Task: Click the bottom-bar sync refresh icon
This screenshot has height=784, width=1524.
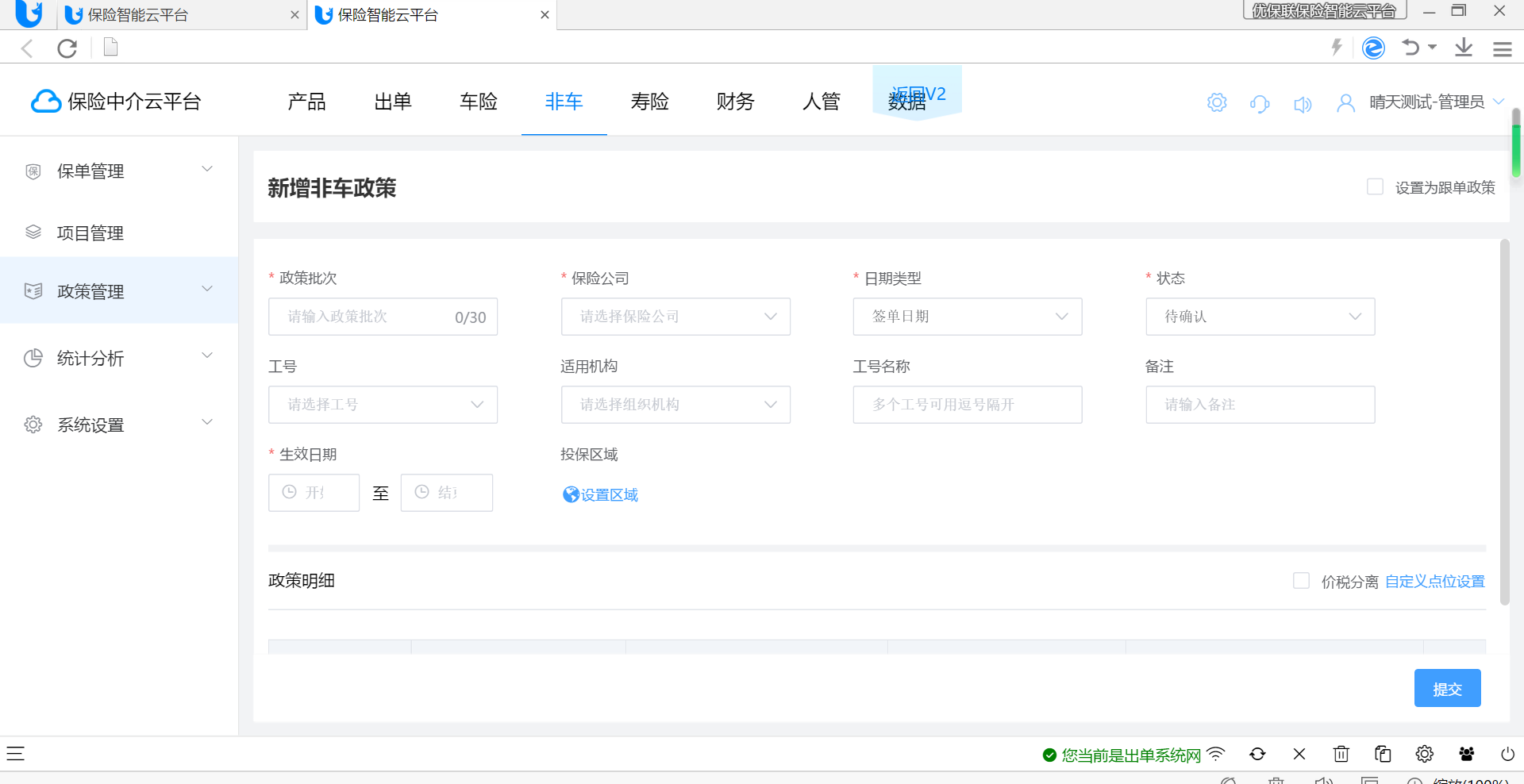Action: tap(1257, 754)
